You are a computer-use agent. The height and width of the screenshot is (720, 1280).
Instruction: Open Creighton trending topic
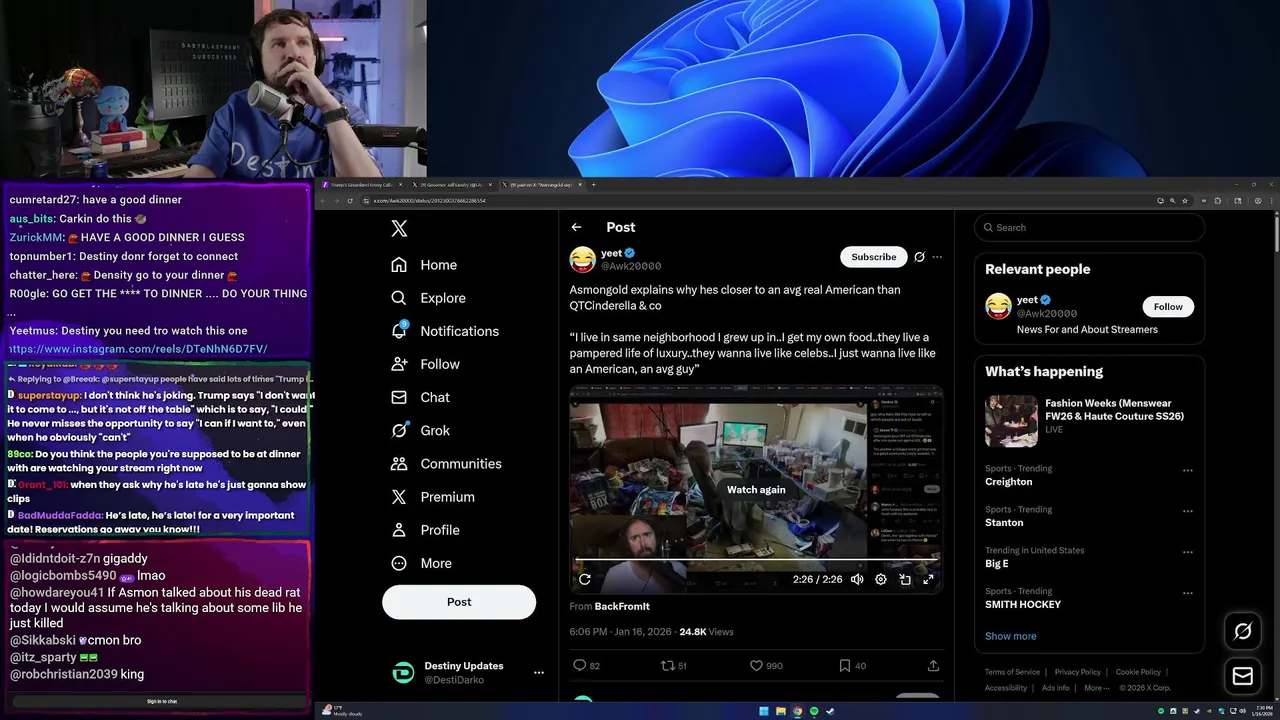coord(1009,482)
